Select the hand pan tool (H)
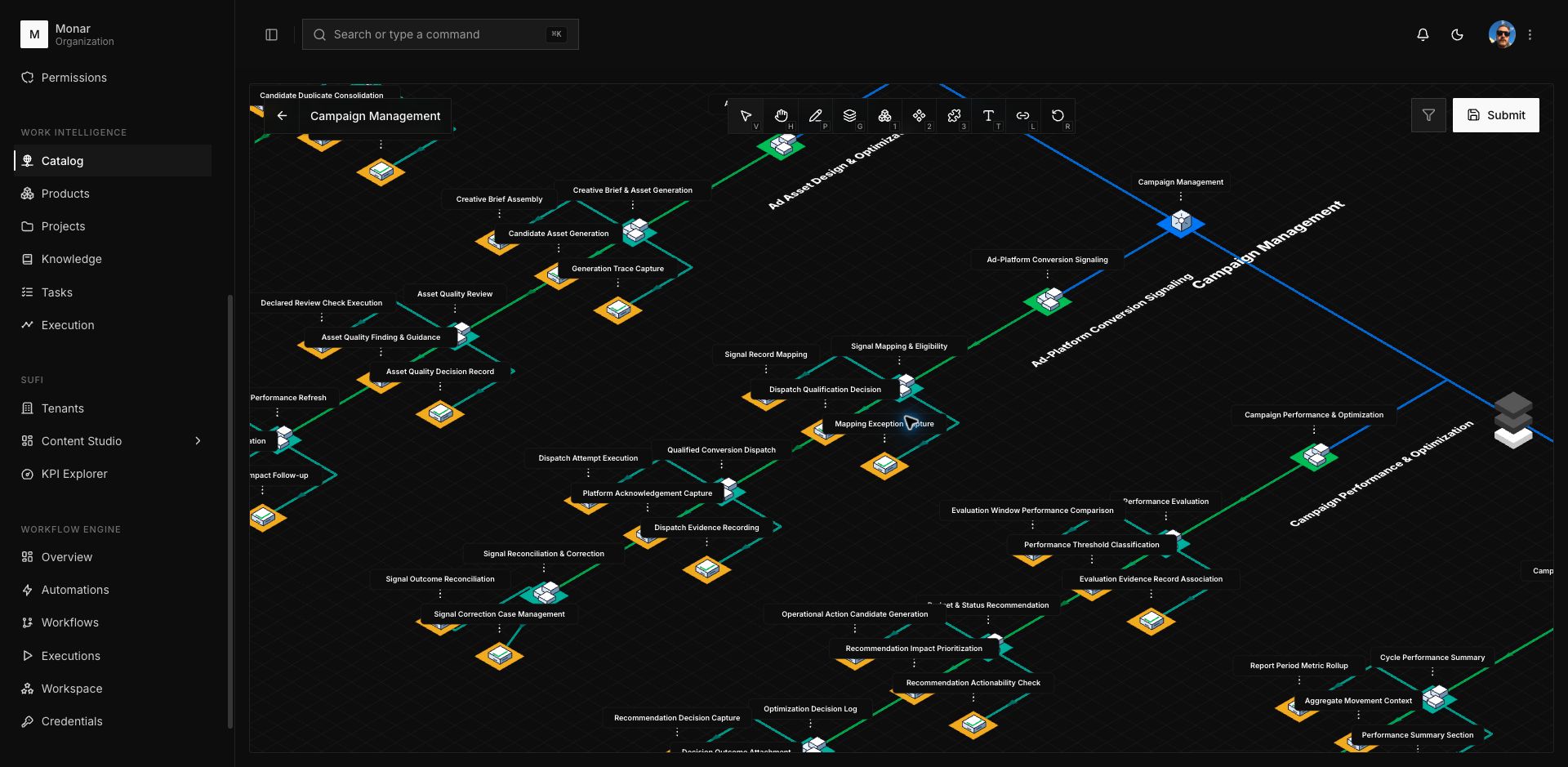1568x767 pixels. coord(781,116)
